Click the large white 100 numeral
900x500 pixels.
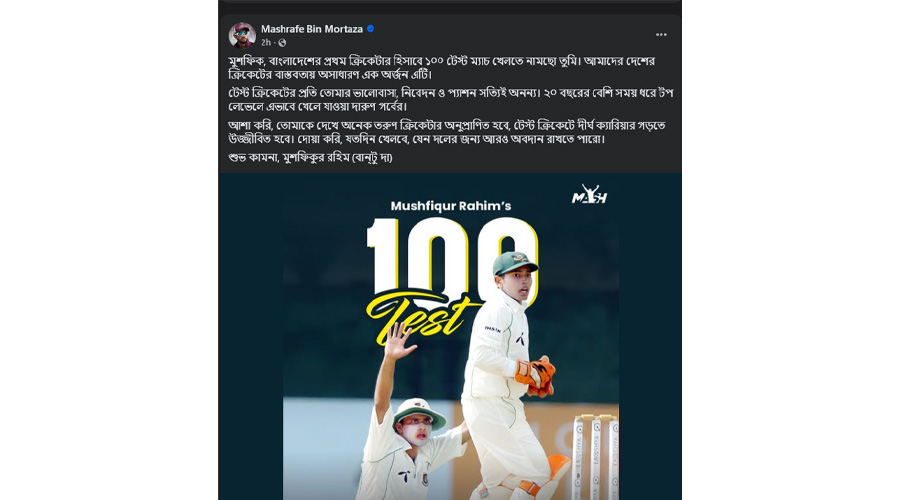pos(452,255)
